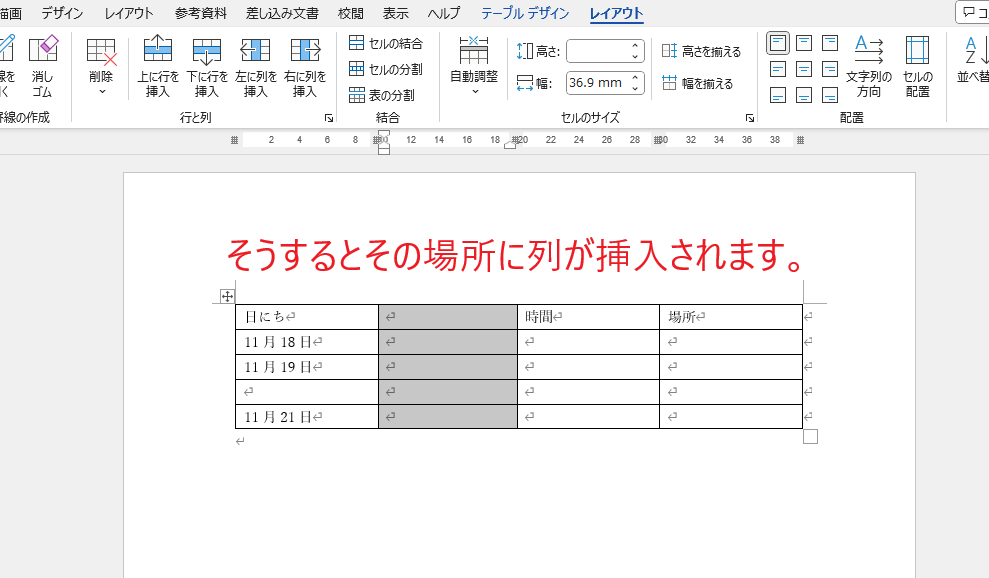Open the Delete (削除) table menu
This screenshot has width=989, height=578.
click(101, 66)
